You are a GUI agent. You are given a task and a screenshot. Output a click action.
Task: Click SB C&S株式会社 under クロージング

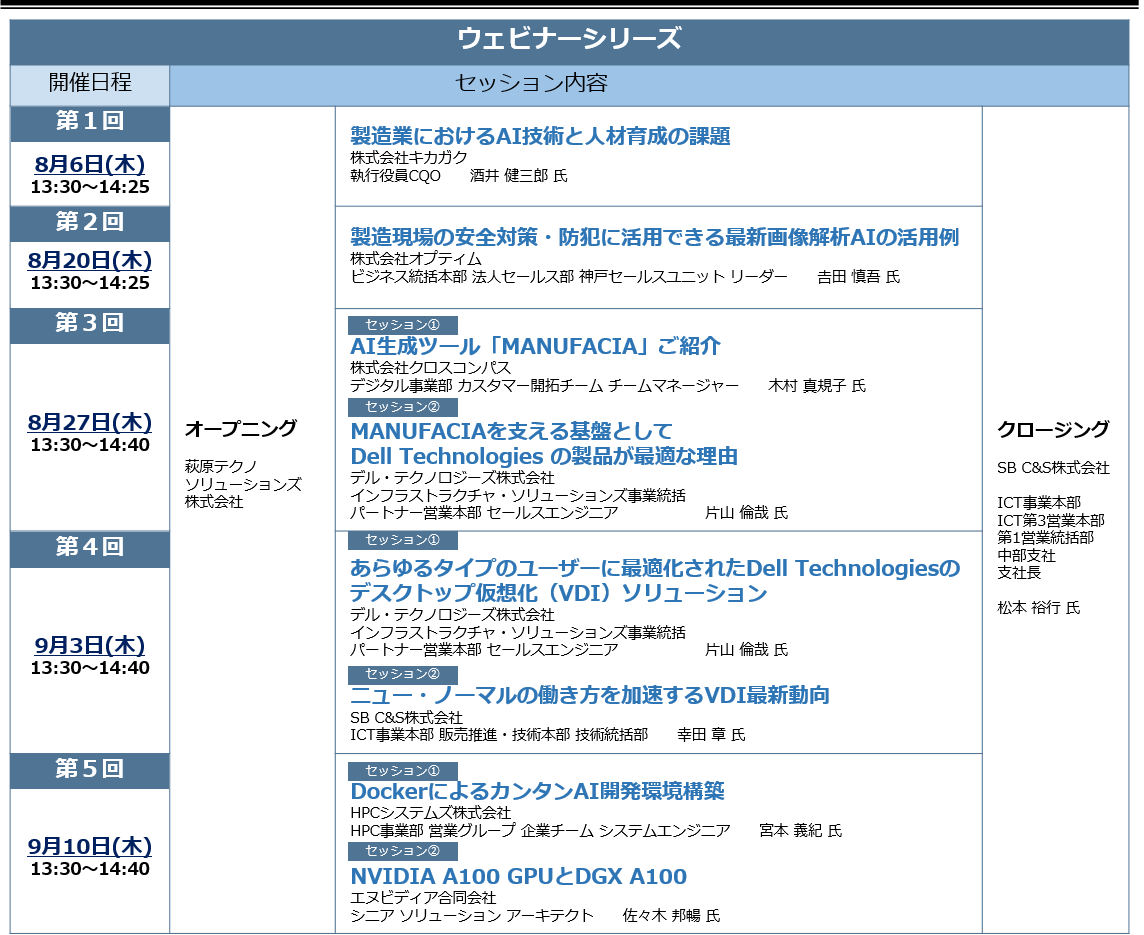tap(1053, 468)
